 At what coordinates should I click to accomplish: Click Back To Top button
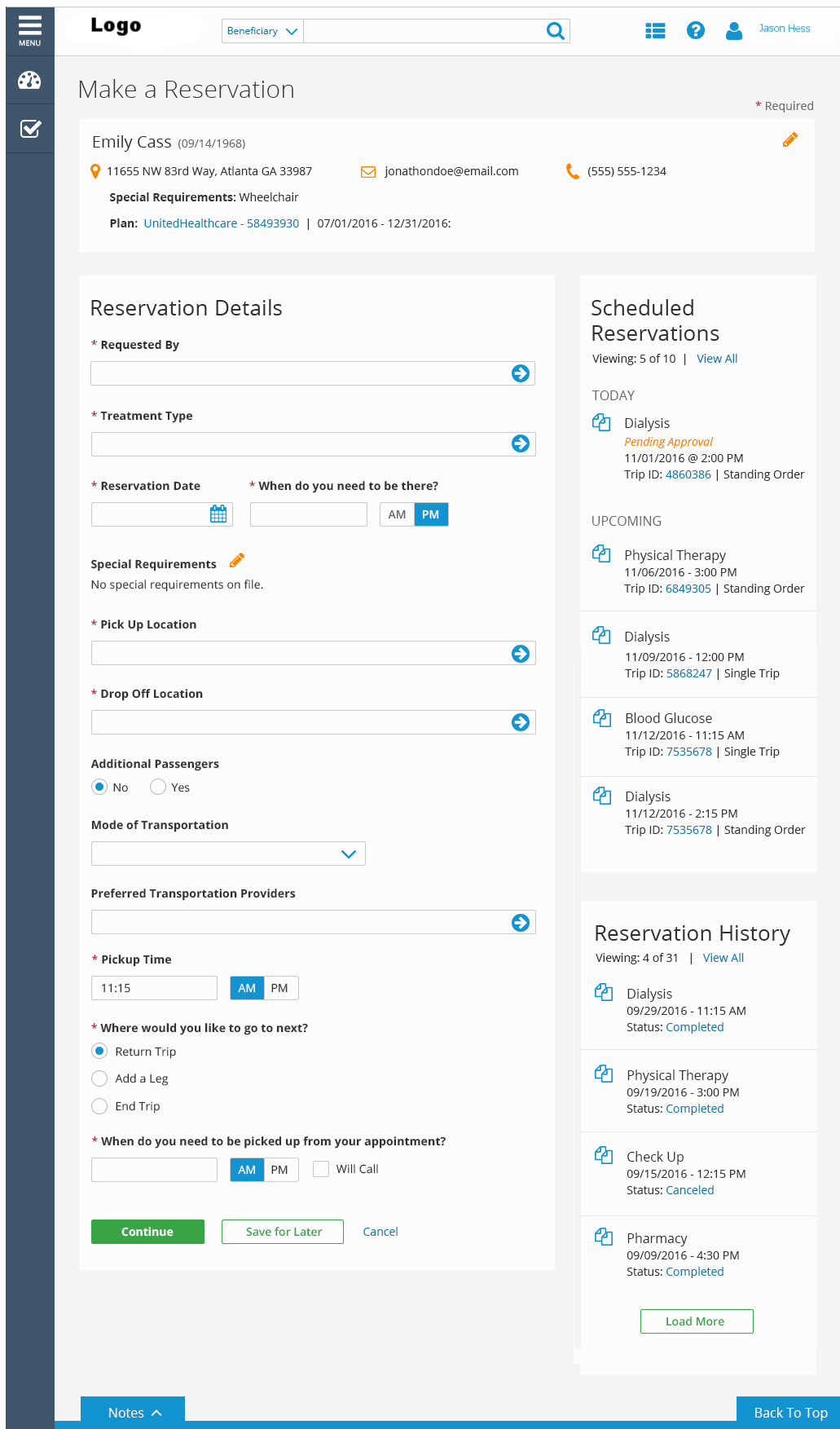tap(789, 1413)
